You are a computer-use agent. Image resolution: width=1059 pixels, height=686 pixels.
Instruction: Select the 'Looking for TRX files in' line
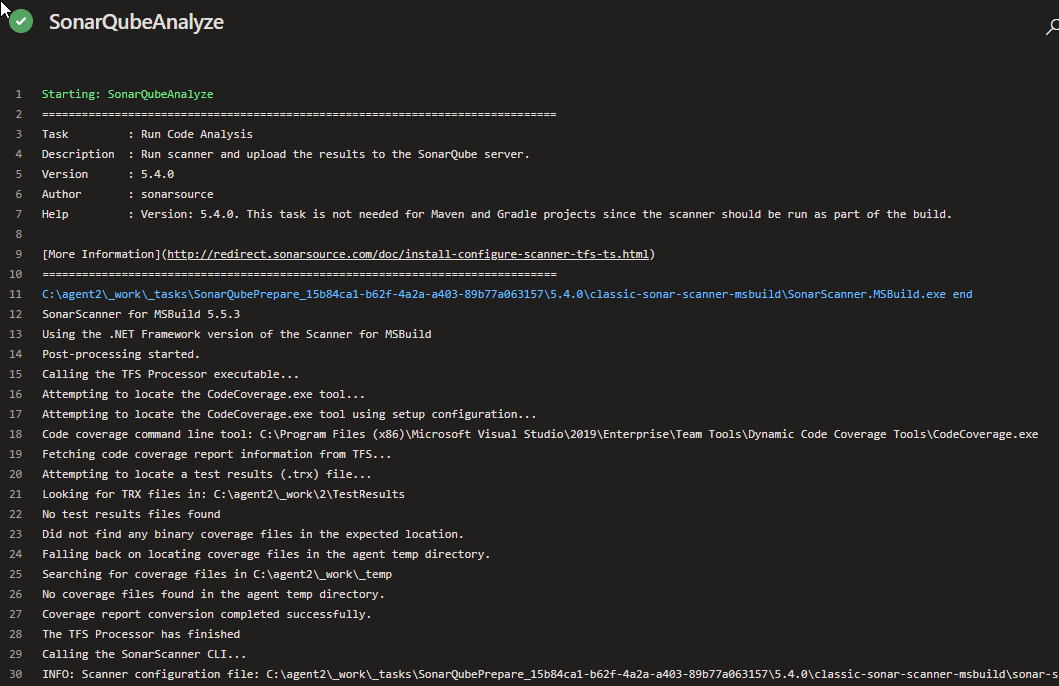(x=224, y=494)
